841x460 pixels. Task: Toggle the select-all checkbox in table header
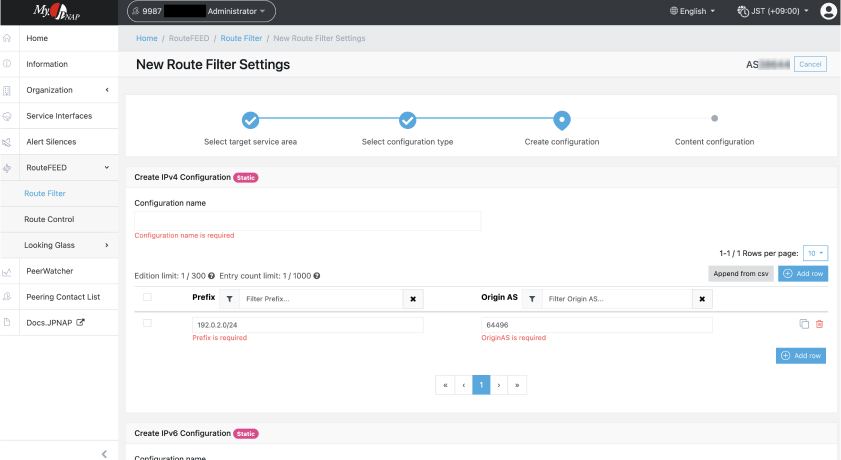tap(148, 297)
